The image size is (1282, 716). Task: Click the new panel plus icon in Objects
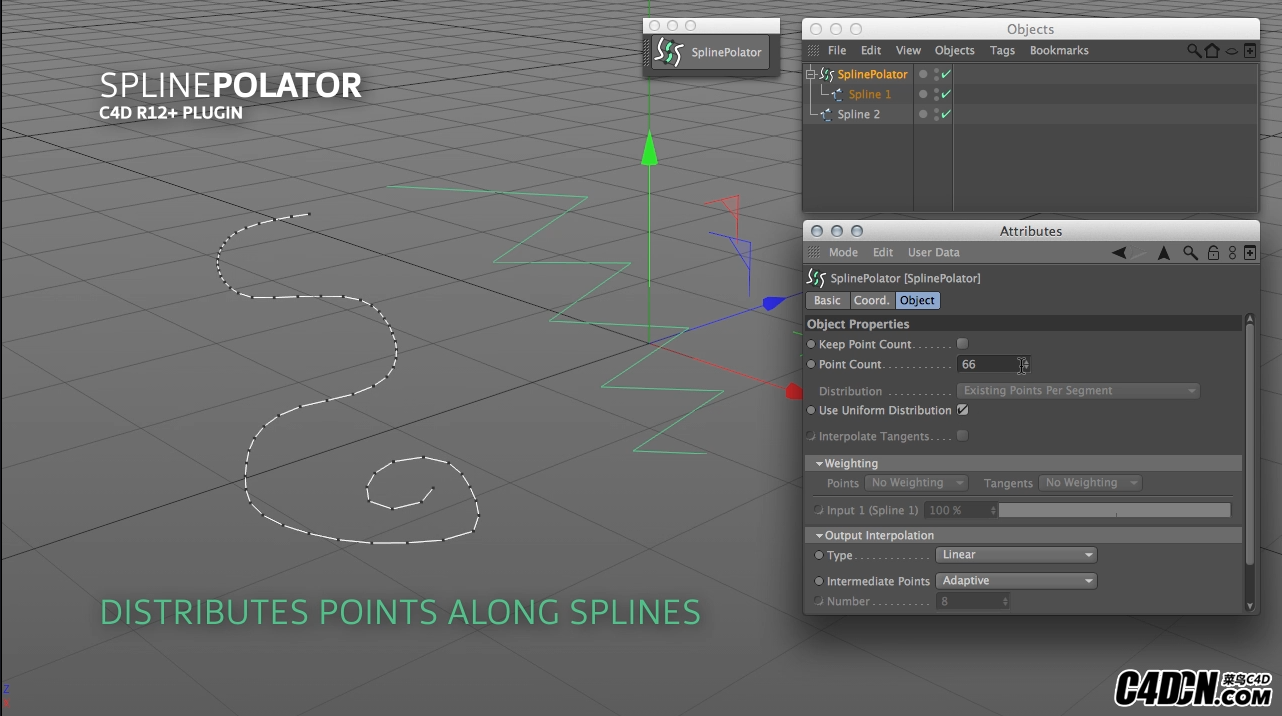tap(1250, 50)
